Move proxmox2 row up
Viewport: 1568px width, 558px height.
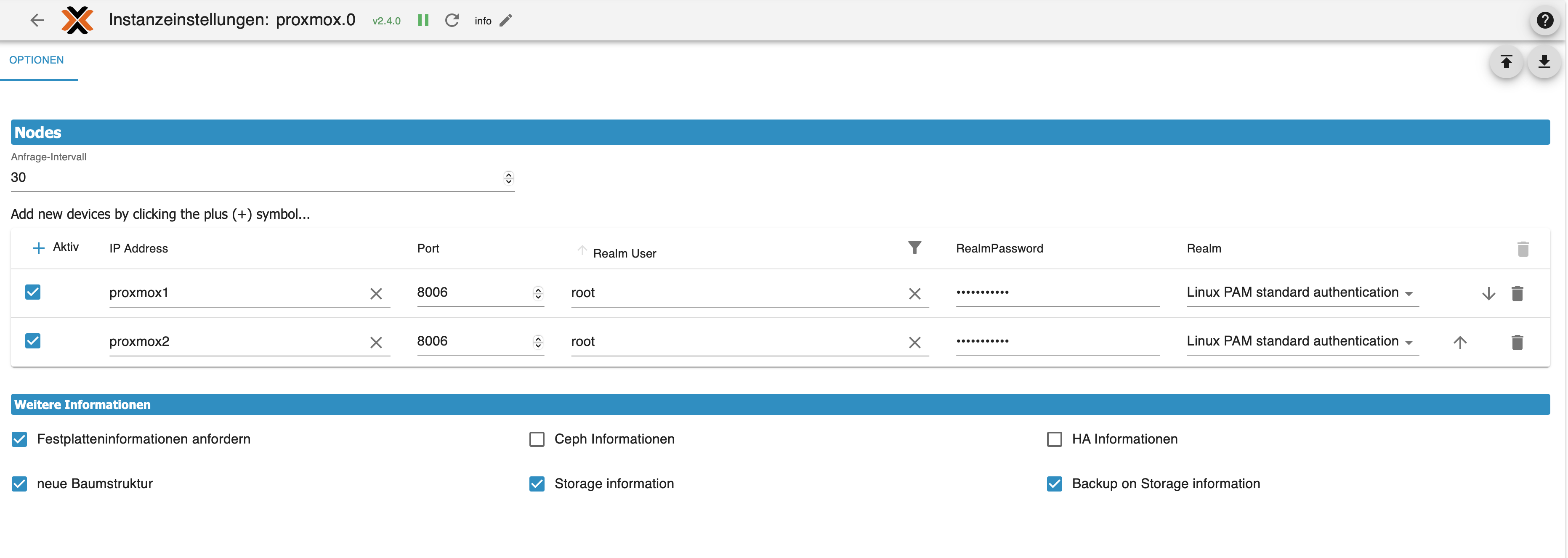[x=1460, y=343]
